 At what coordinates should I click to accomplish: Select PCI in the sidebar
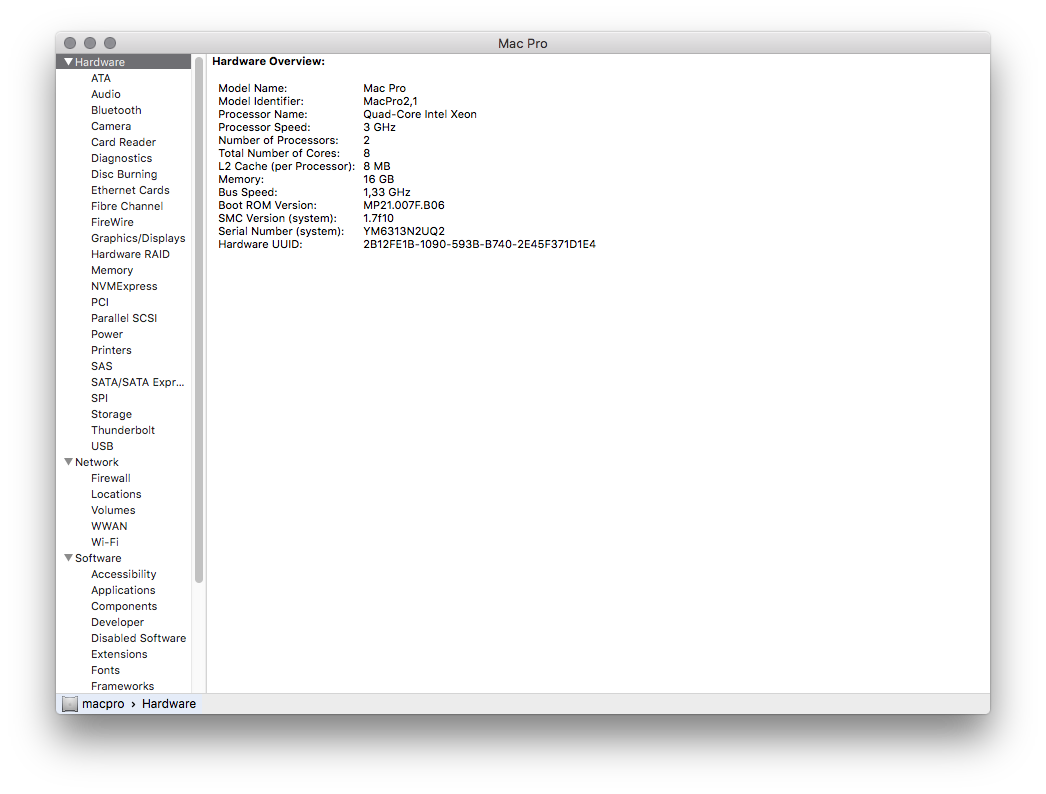click(x=99, y=302)
